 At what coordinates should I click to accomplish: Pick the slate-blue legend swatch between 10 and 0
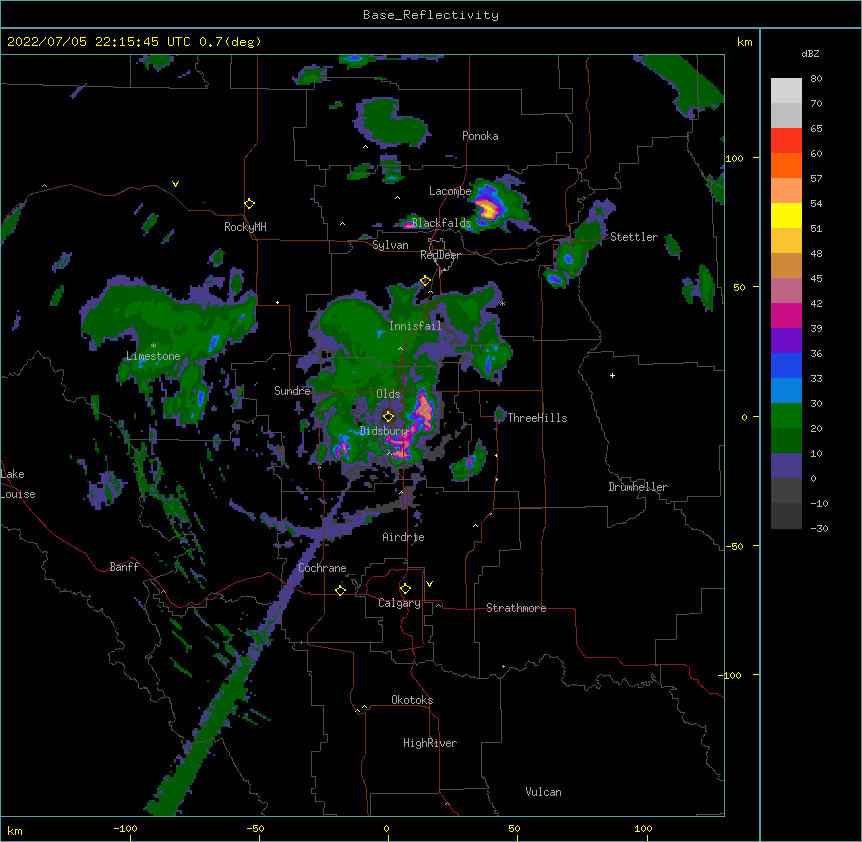tap(786, 466)
